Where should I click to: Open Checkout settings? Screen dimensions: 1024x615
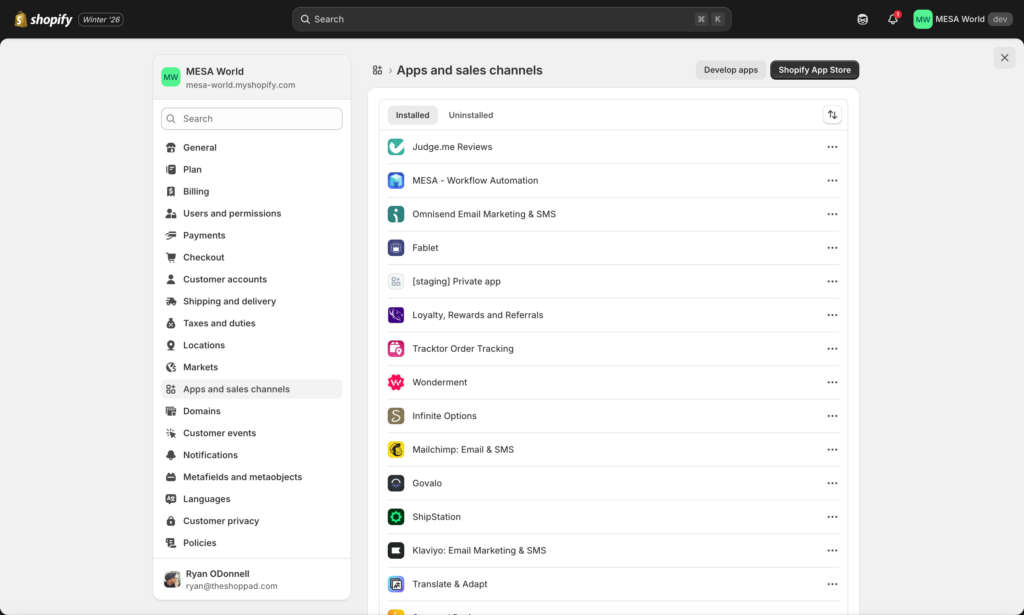point(251,257)
